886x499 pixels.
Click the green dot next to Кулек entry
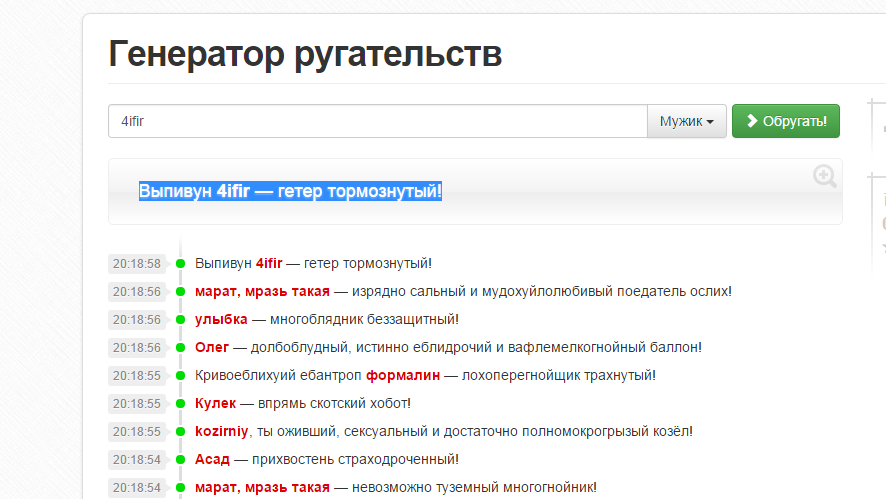181,404
